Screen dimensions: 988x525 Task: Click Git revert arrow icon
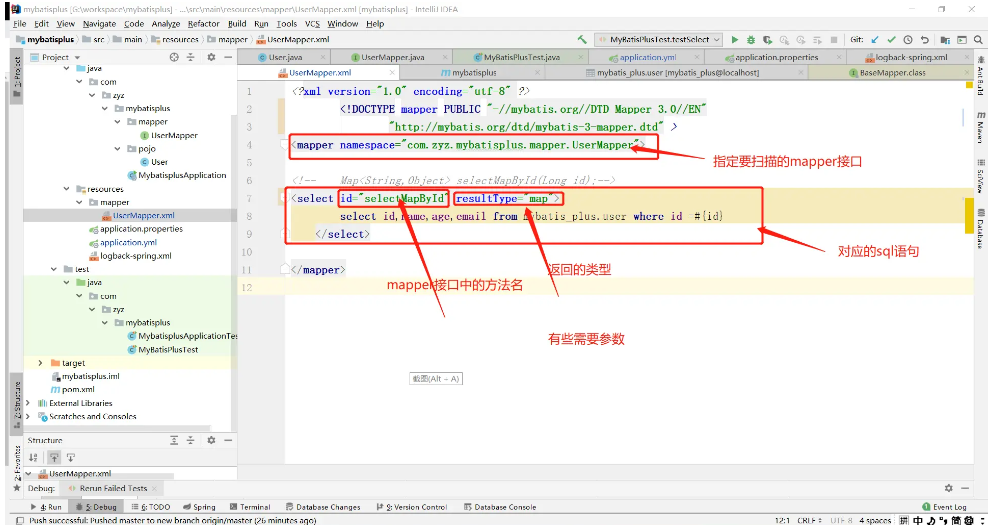pyautogui.click(x=924, y=39)
